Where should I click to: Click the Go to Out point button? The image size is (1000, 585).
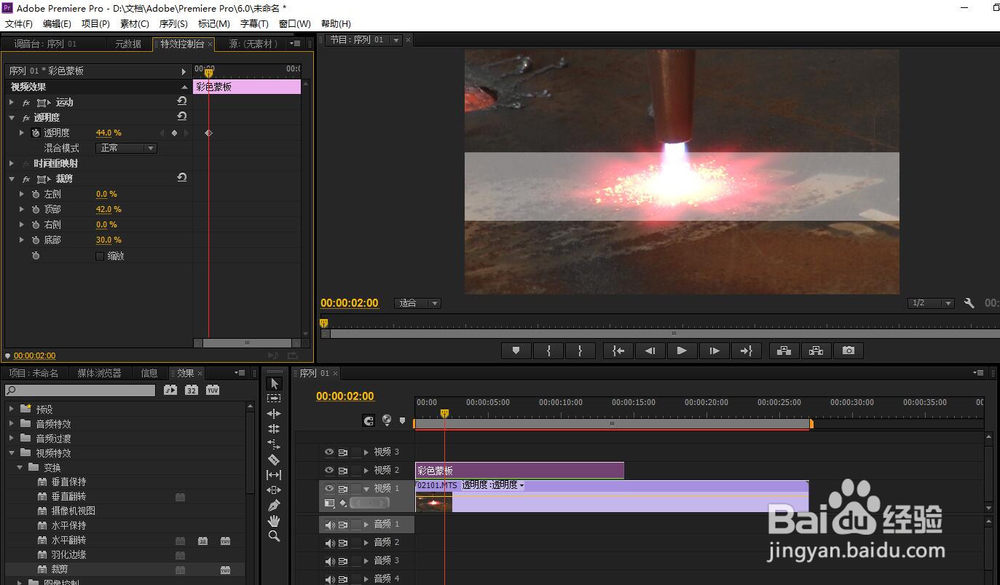click(x=746, y=350)
